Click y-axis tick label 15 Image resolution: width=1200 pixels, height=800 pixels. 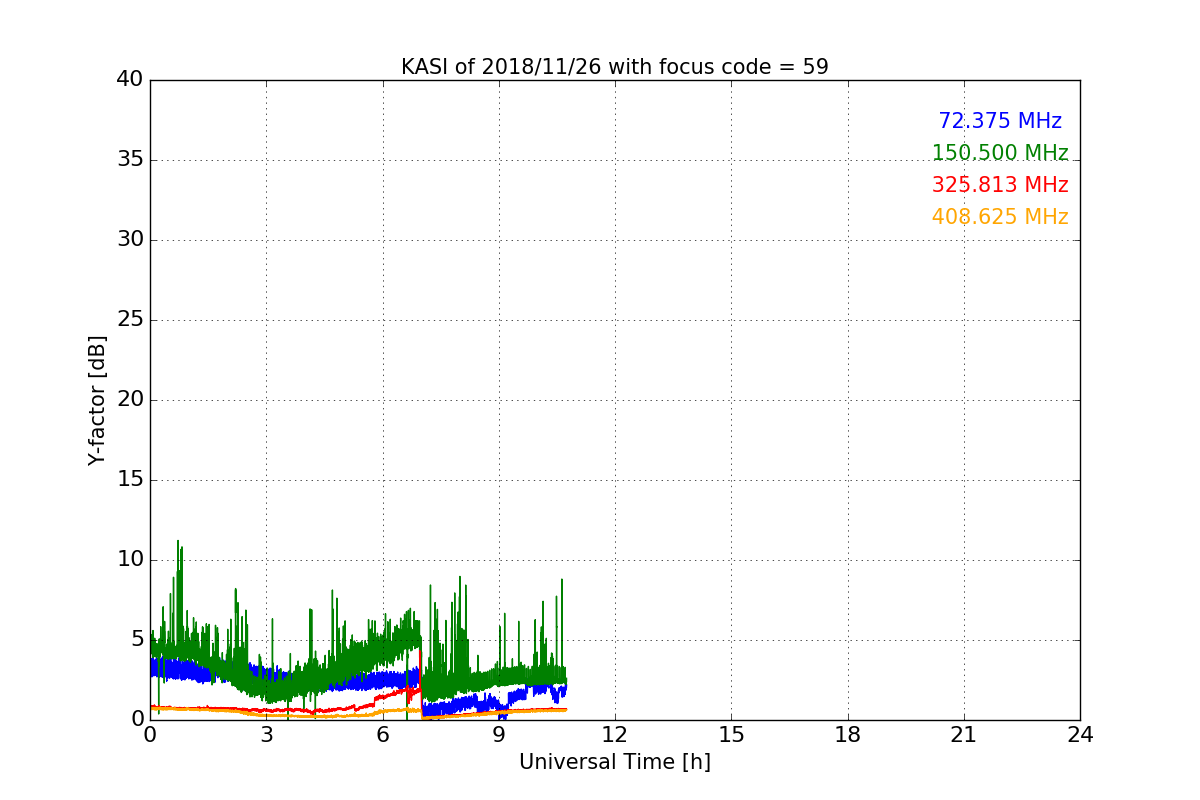coord(130,480)
